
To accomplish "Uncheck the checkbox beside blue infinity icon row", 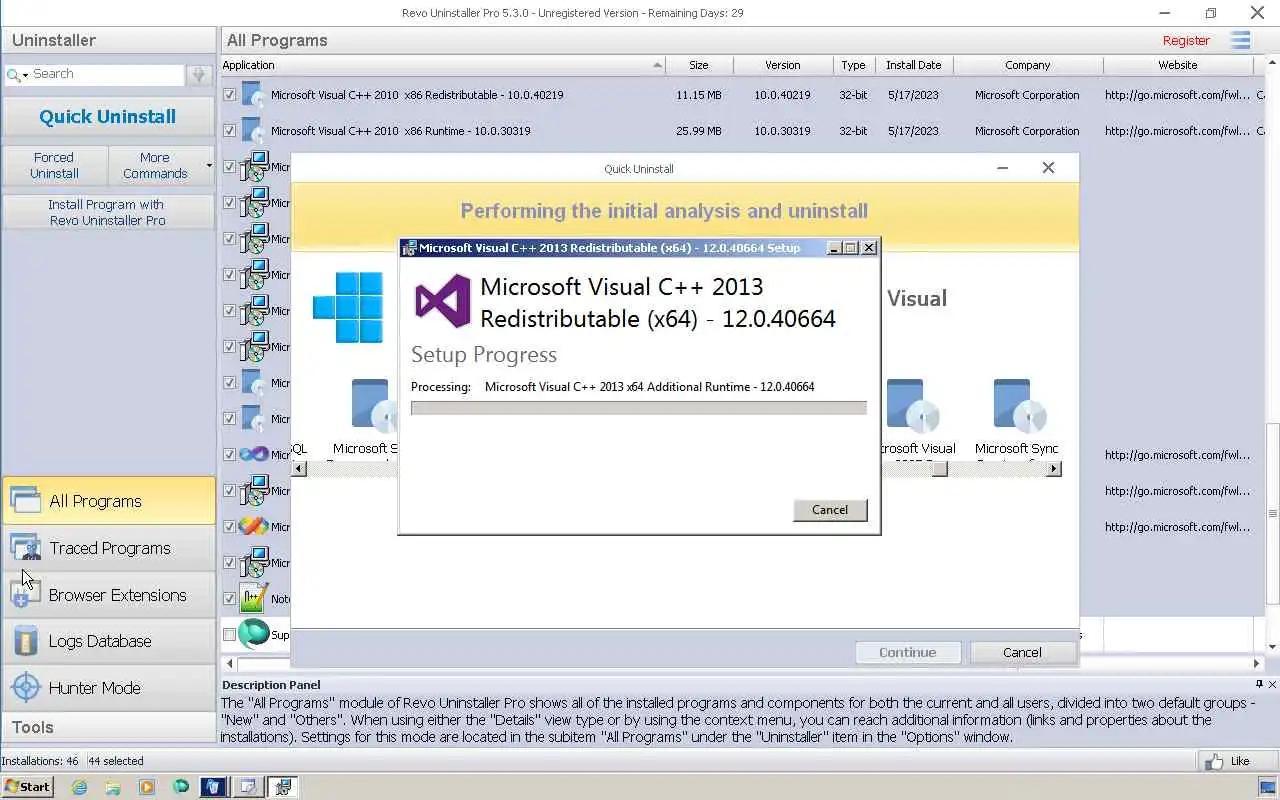I will (x=230, y=455).
